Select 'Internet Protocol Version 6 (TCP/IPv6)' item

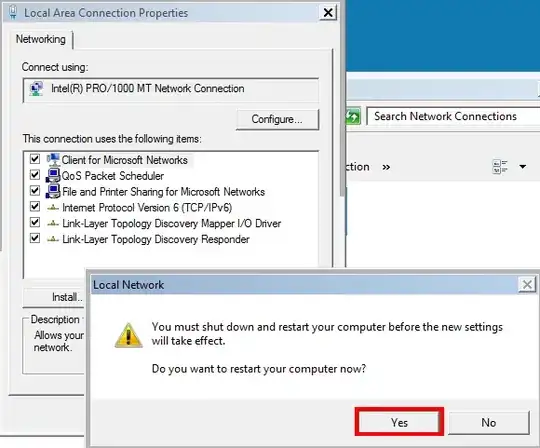147,208
